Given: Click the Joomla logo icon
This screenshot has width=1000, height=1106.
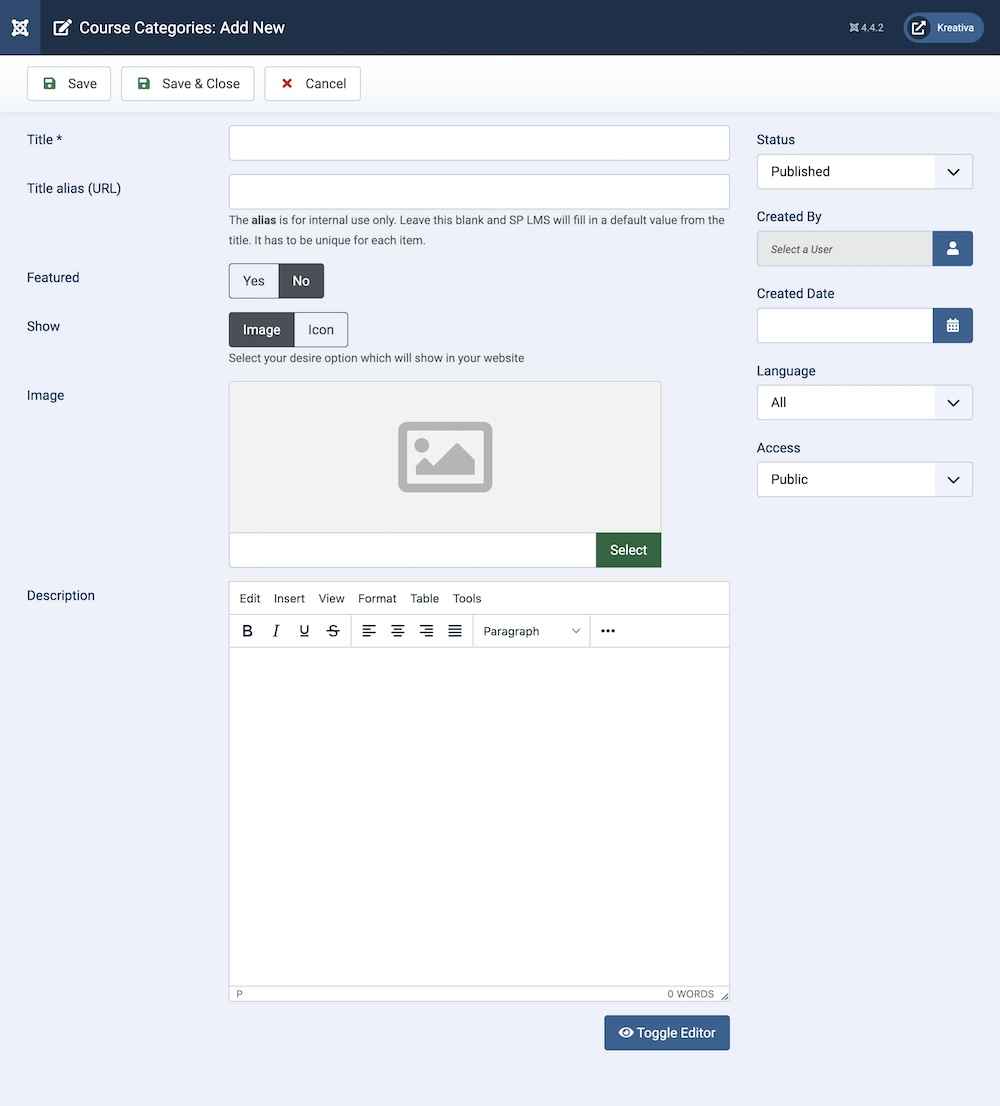Looking at the screenshot, I should tap(20, 27).
